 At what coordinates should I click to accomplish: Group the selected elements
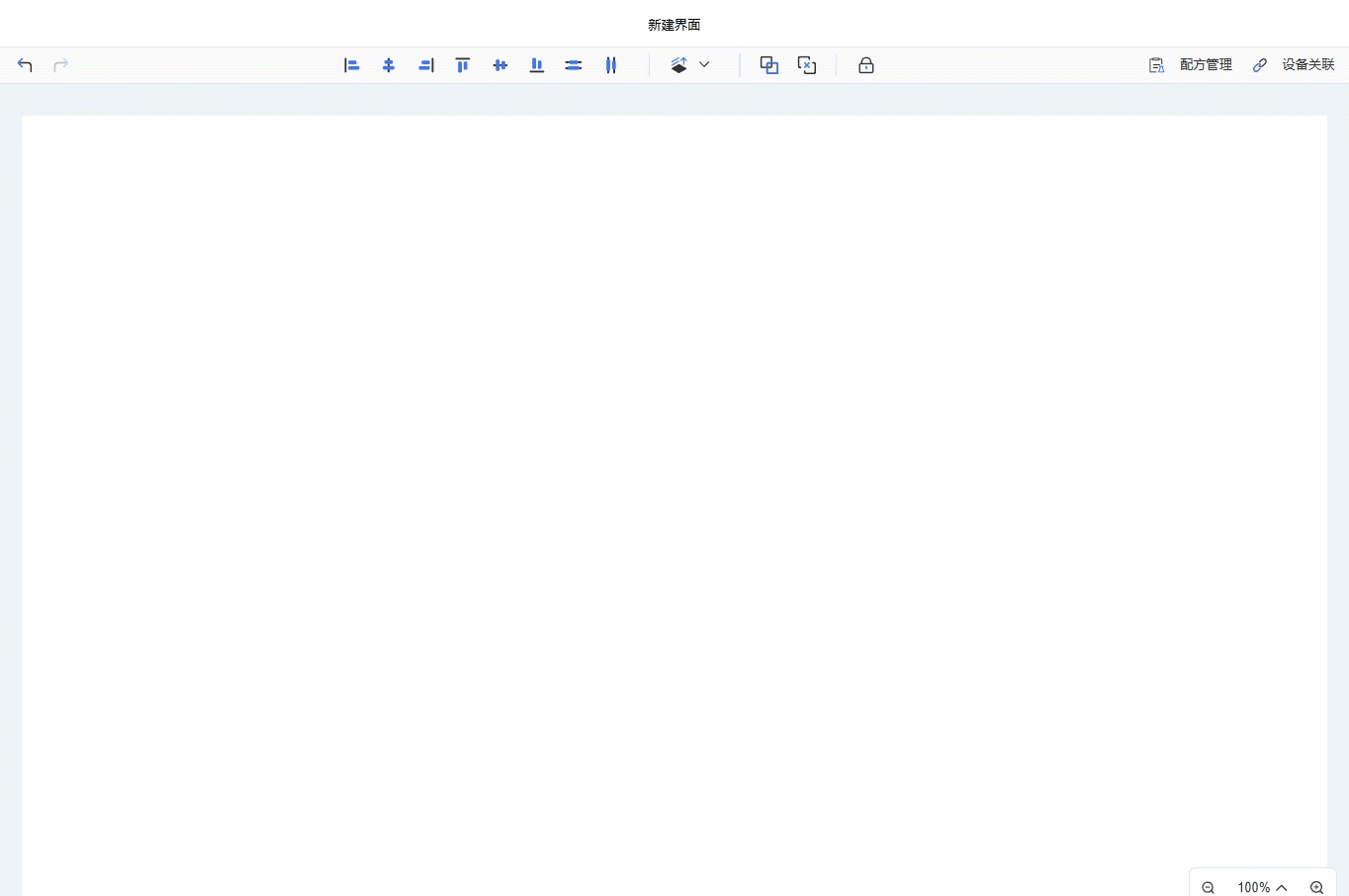tap(769, 65)
